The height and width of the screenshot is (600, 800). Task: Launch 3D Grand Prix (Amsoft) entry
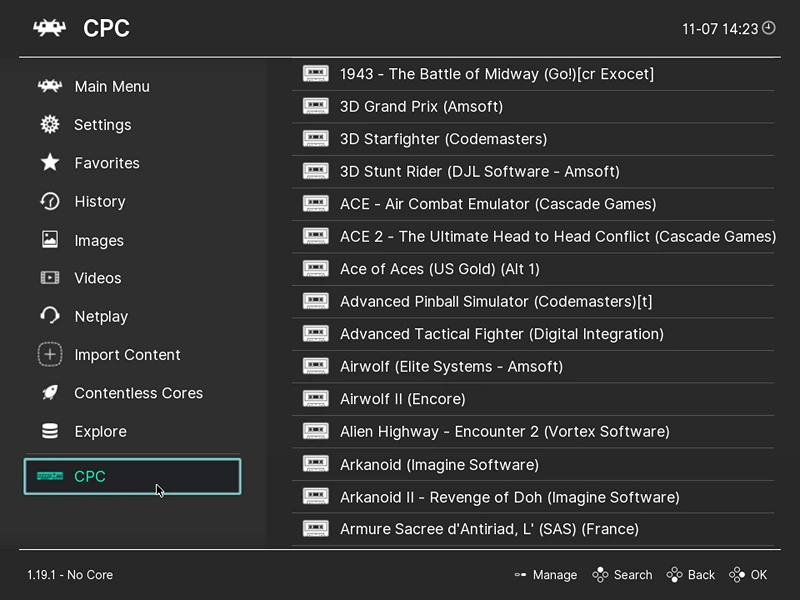click(x=533, y=106)
